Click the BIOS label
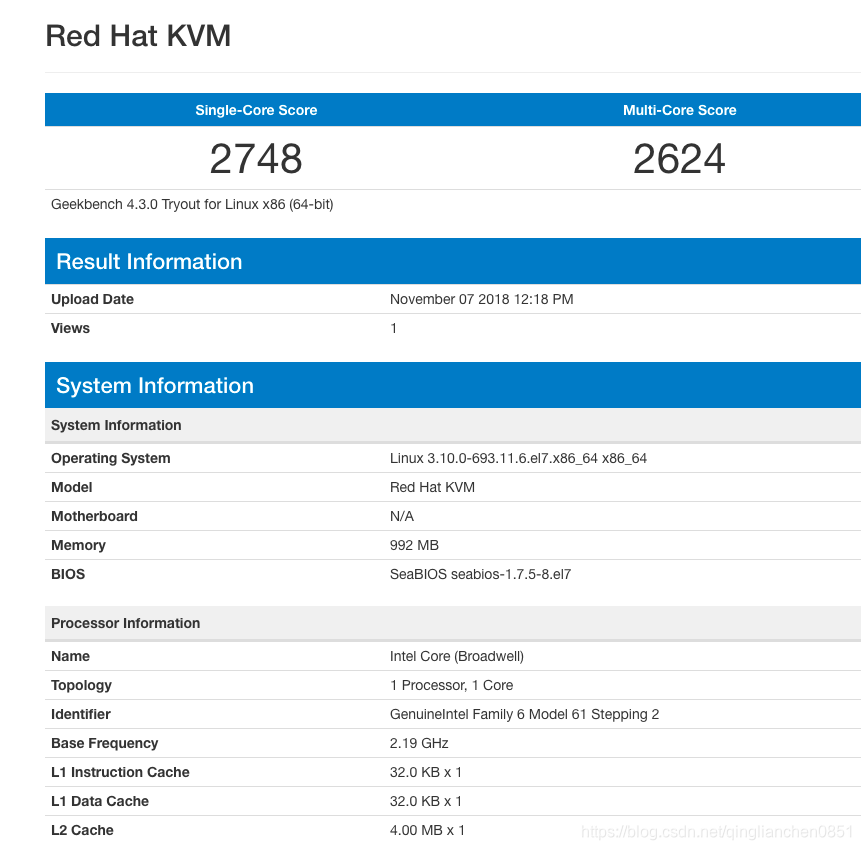Screen dimensions: 861x850 point(68,574)
